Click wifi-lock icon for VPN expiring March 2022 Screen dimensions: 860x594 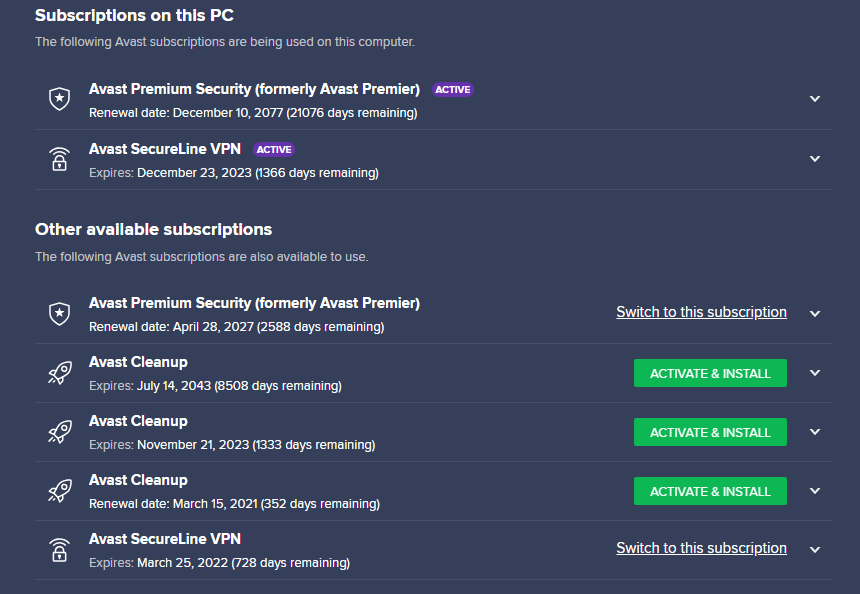pos(59,550)
